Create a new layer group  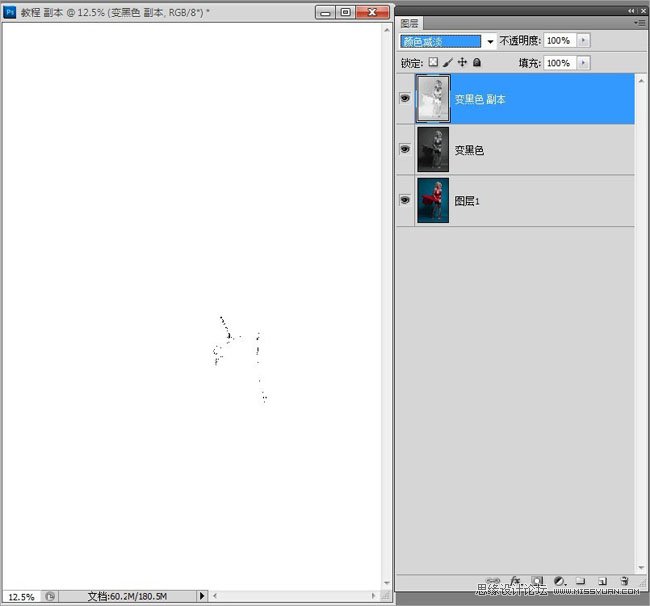581,581
